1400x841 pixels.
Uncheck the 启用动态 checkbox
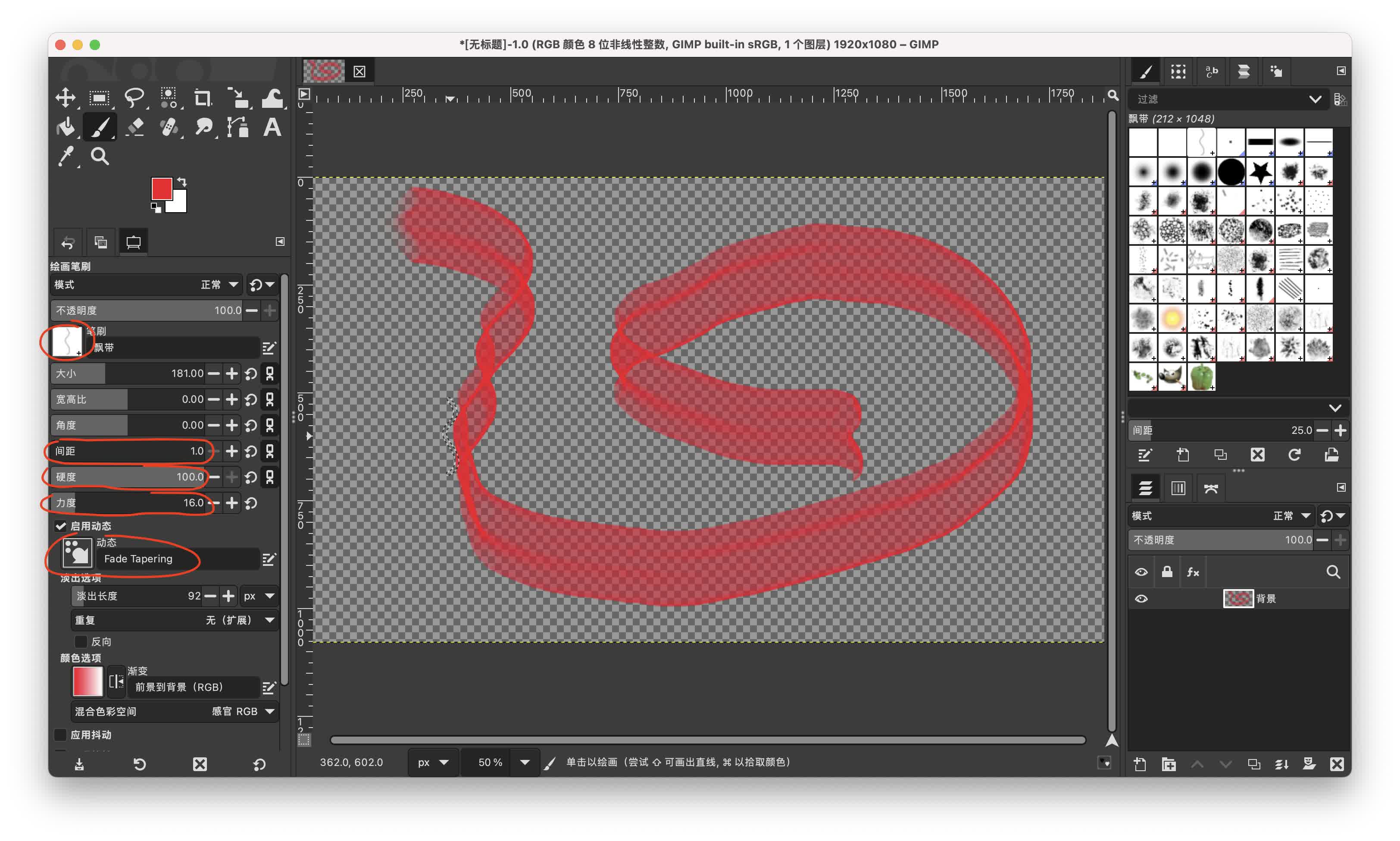click(x=61, y=526)
